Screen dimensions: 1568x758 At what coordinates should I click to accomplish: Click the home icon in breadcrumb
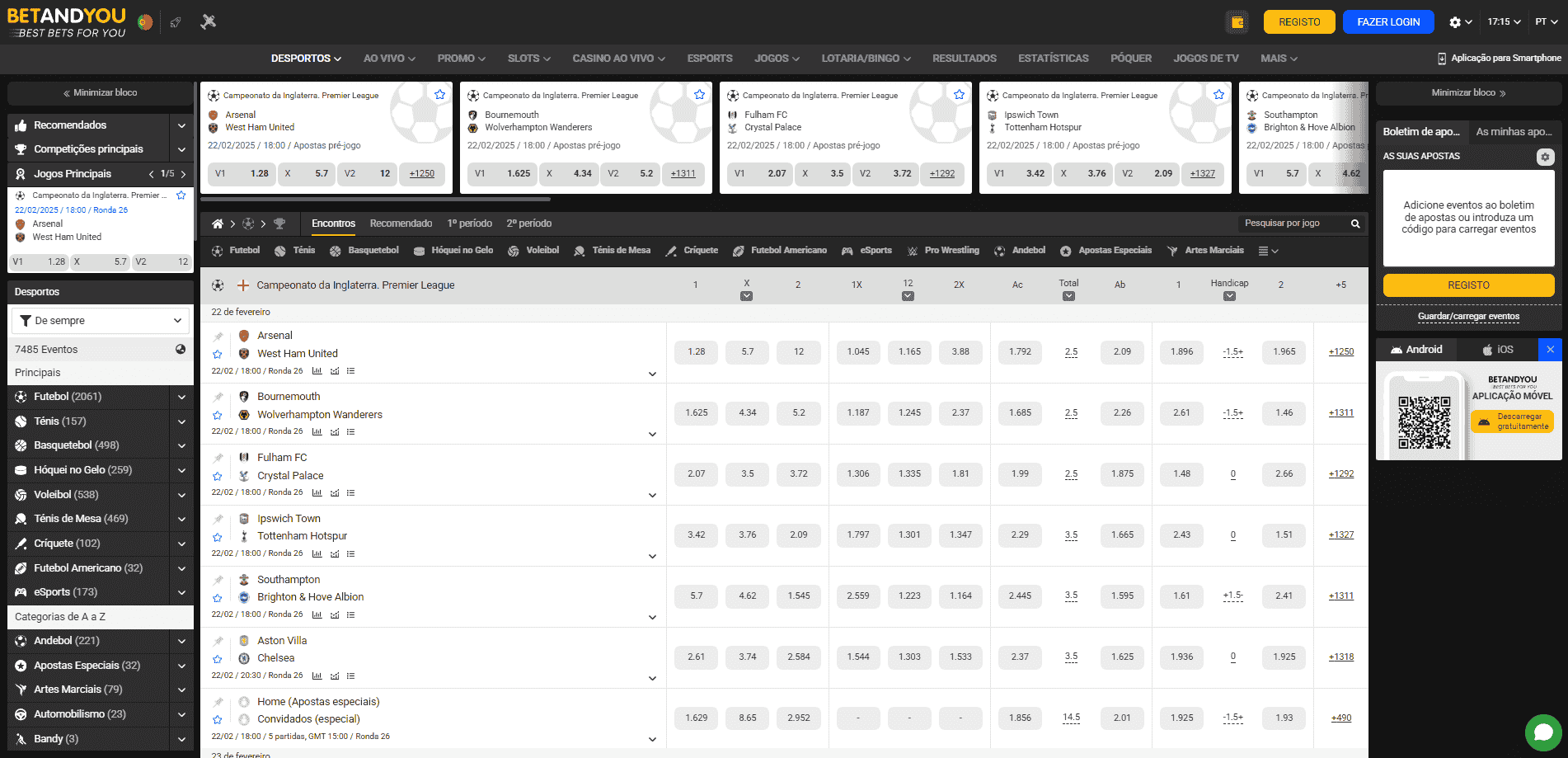[218, 224]
